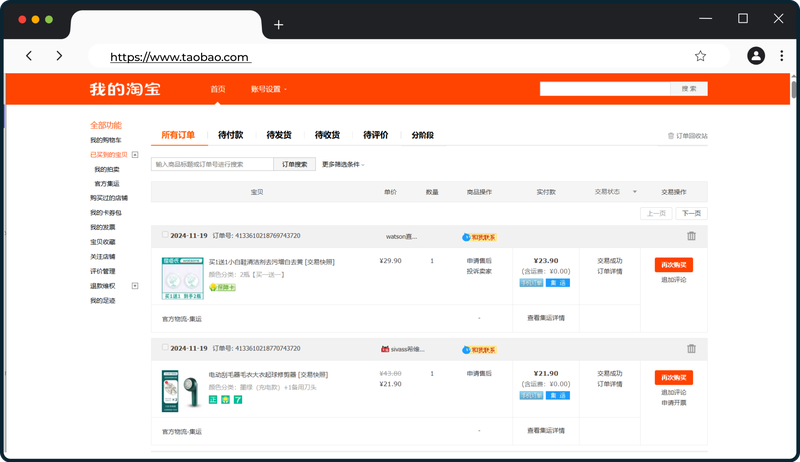Click 申请开票 on the sivass order
Image resolution: width=800 pixels, height=462 pixels.
click(673, 402)
